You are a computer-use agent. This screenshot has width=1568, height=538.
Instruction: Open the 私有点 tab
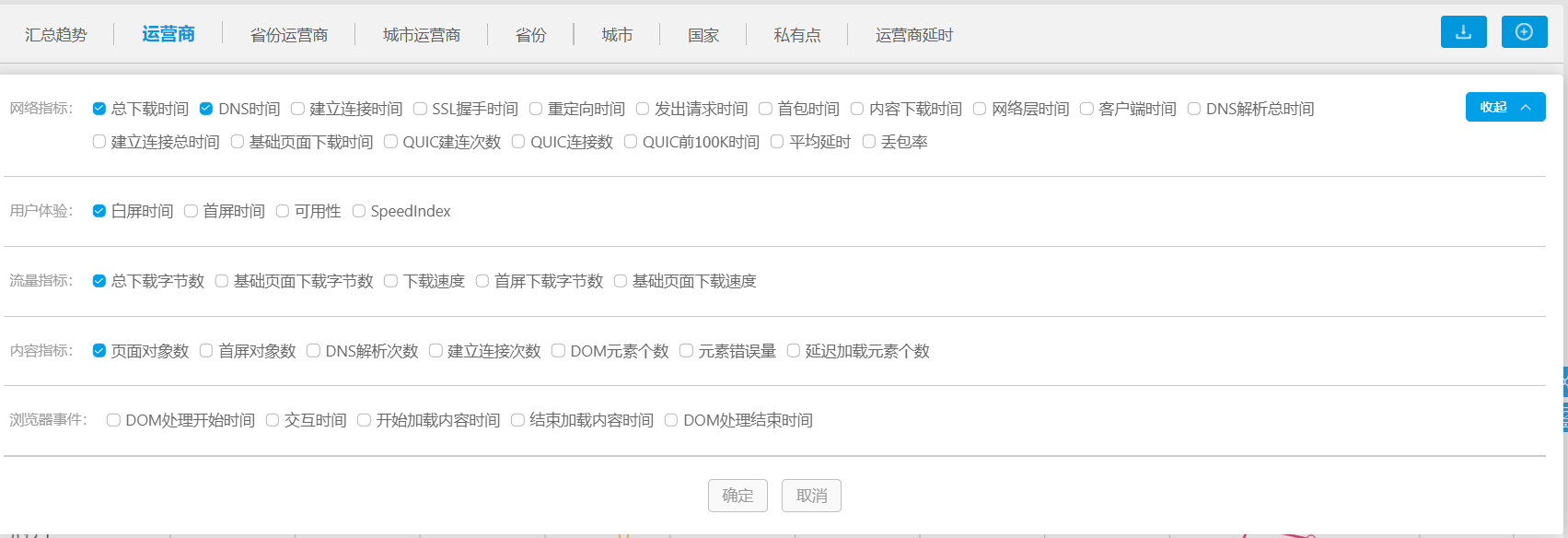click(797, 35)
